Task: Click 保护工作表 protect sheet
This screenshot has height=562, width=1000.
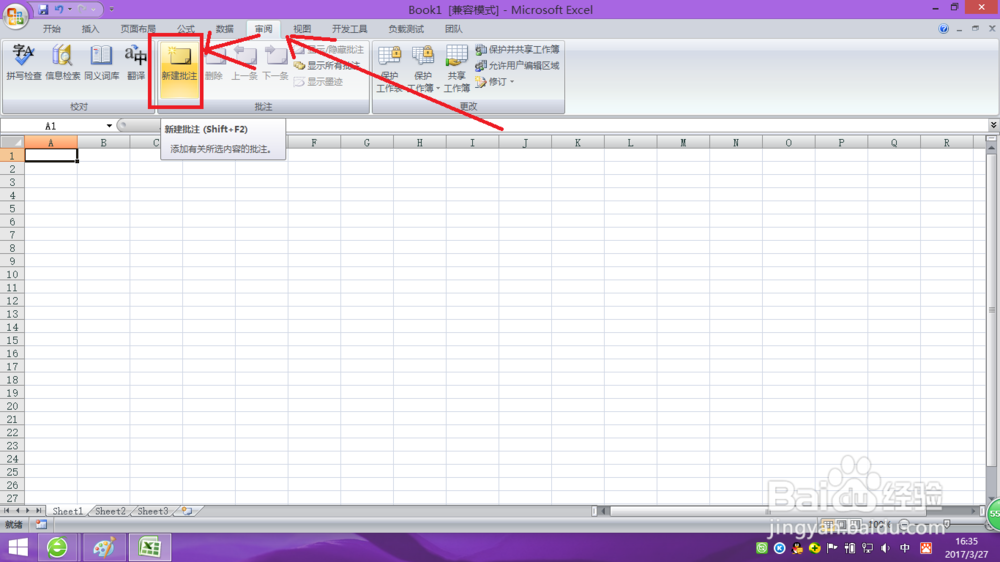Action: click(x=389, y=69)
